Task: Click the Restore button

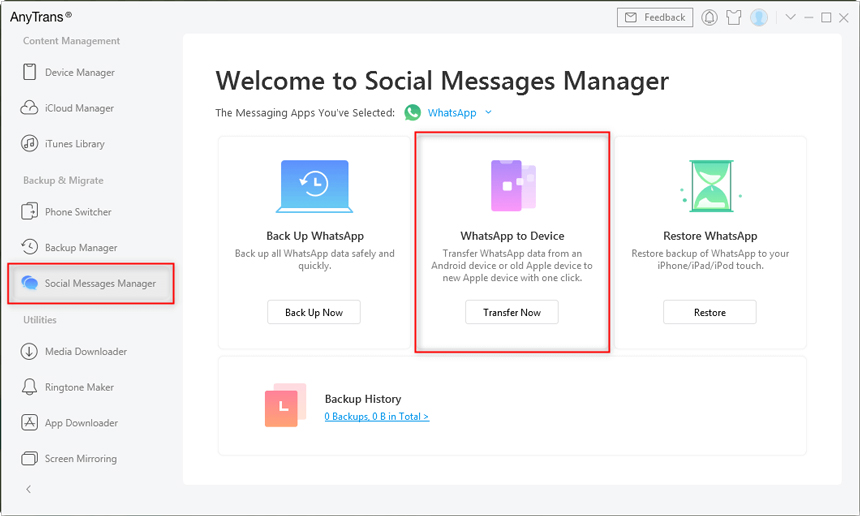Action: point(710,312)
